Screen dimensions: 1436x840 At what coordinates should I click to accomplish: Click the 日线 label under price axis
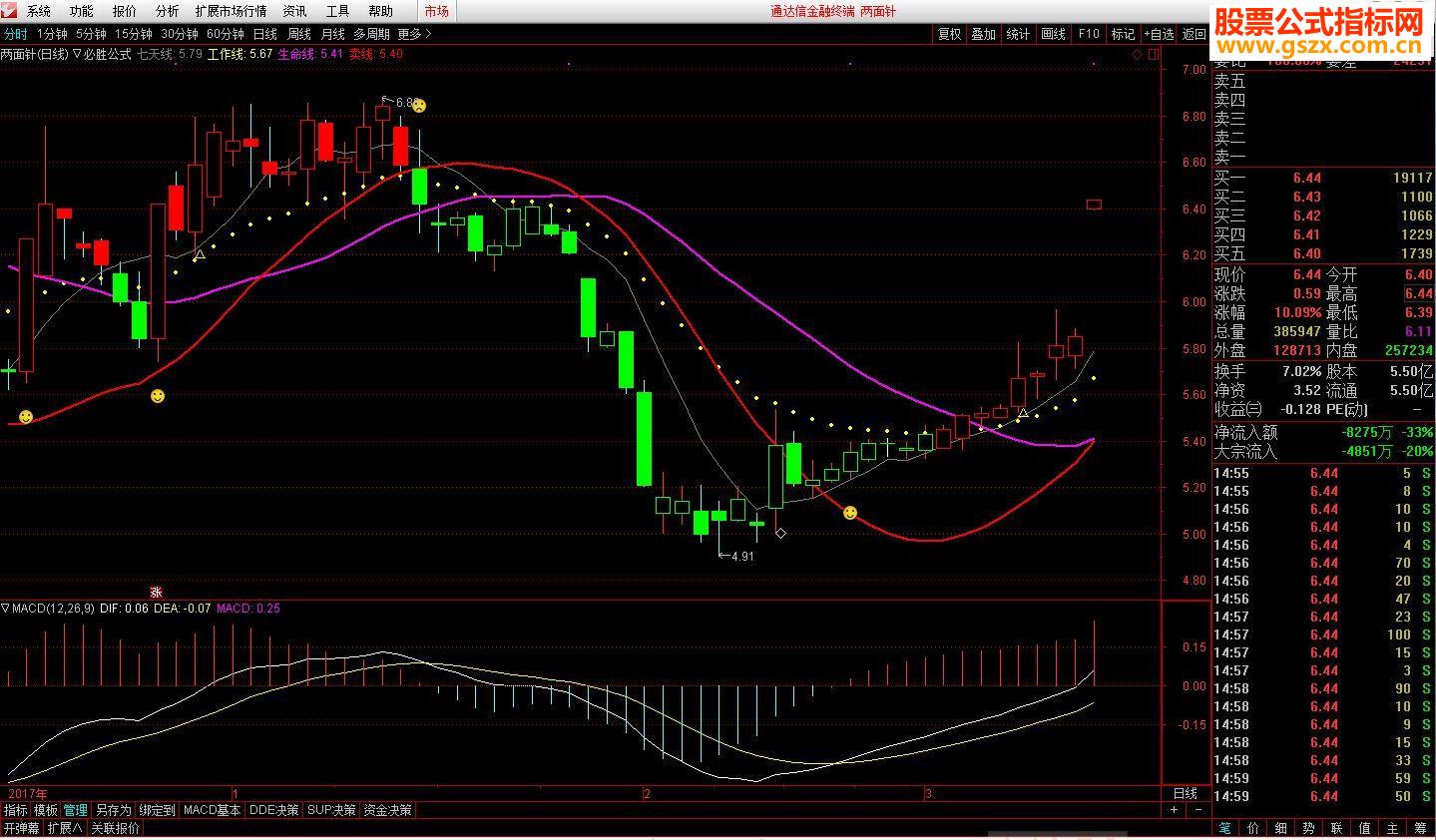pyautogui.click(x=1186, y=793)
